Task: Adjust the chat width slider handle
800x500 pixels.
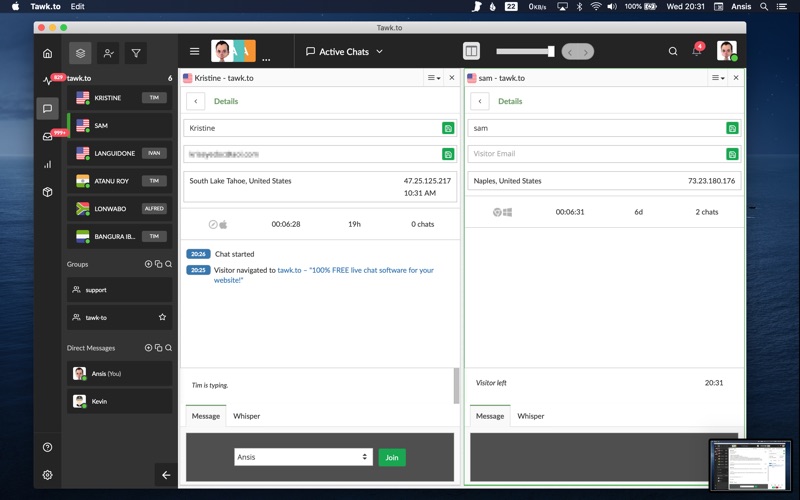Action: click(551, 52)
